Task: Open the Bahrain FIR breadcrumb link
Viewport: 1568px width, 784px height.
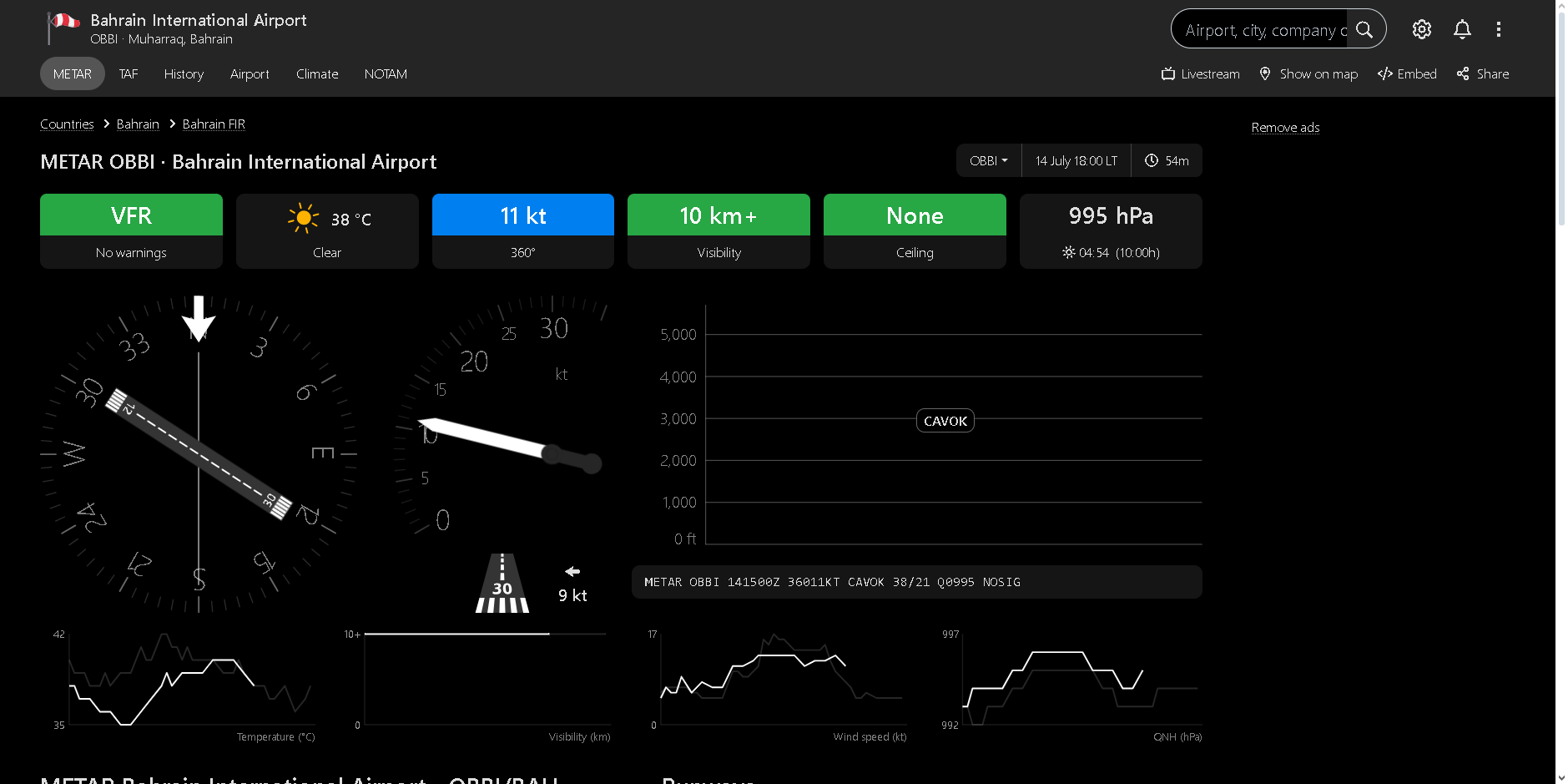Action: [214, 124]
